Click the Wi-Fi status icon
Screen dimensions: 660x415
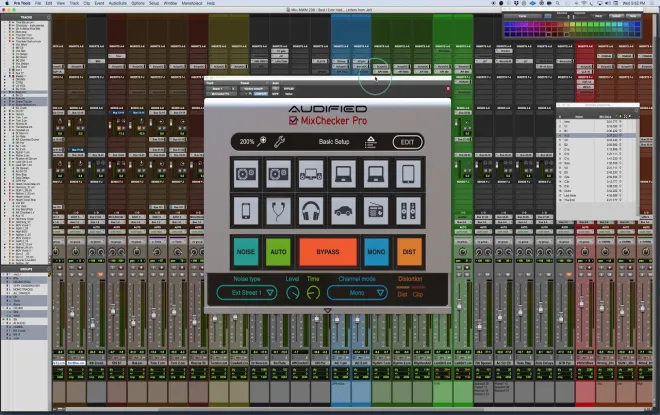[584, 3]
